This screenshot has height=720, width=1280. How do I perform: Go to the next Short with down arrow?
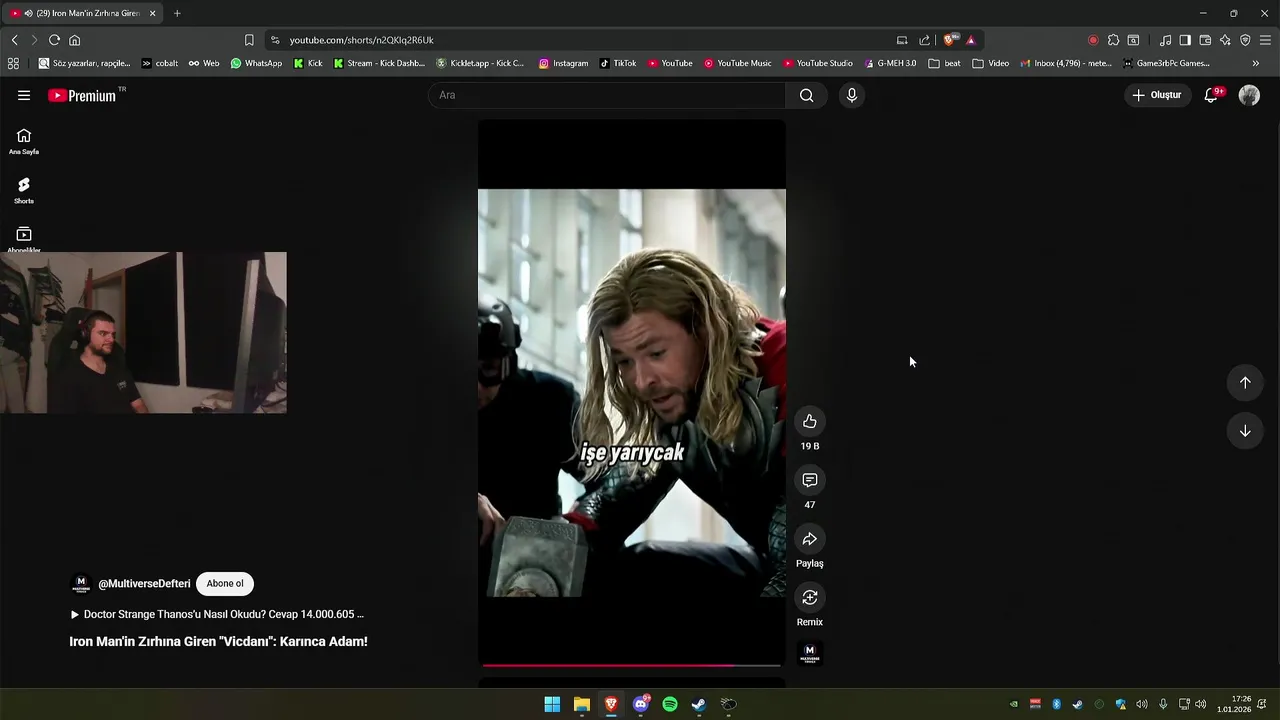click(1245, 431)
